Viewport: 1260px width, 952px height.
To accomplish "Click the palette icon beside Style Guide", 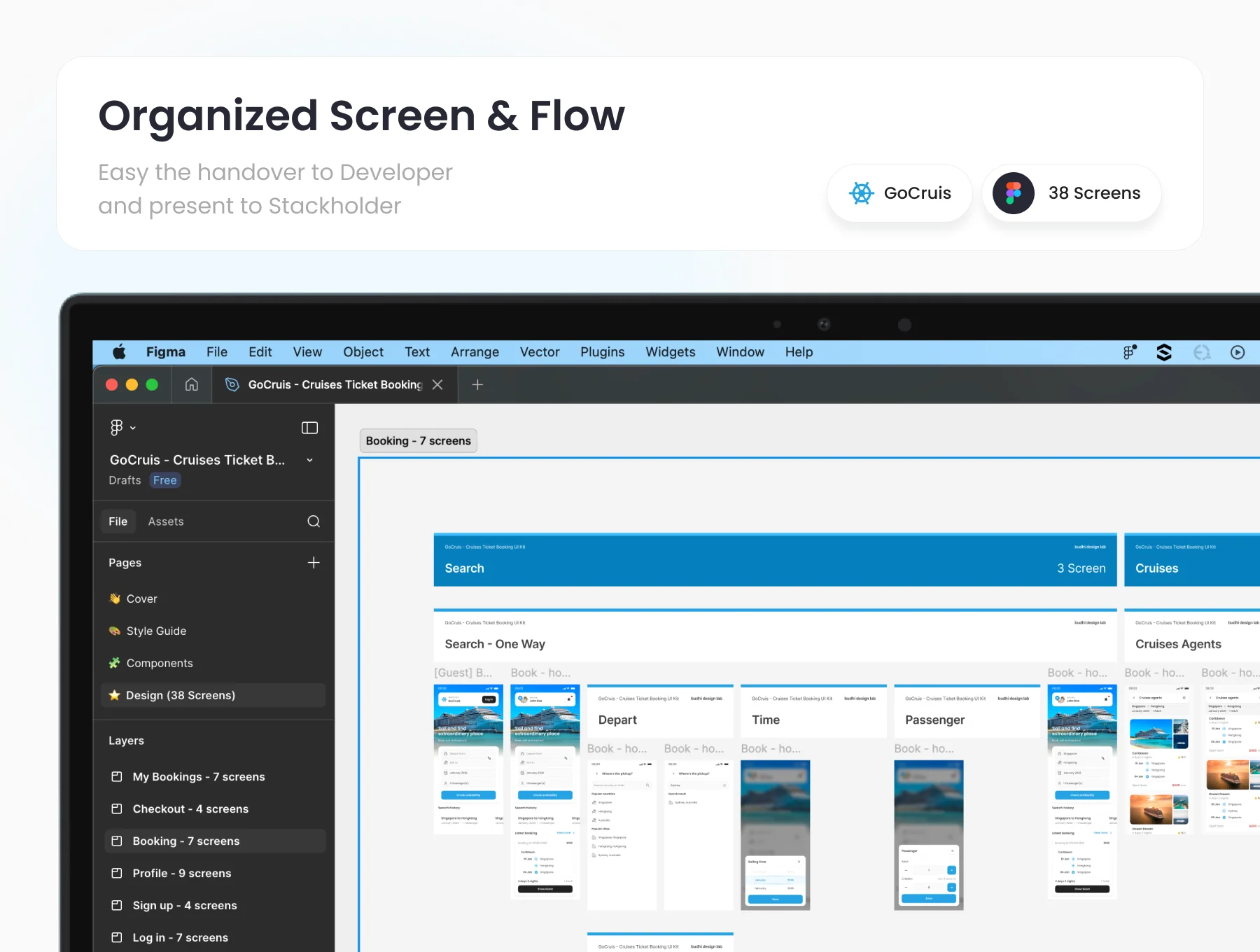I will (115, 631).
